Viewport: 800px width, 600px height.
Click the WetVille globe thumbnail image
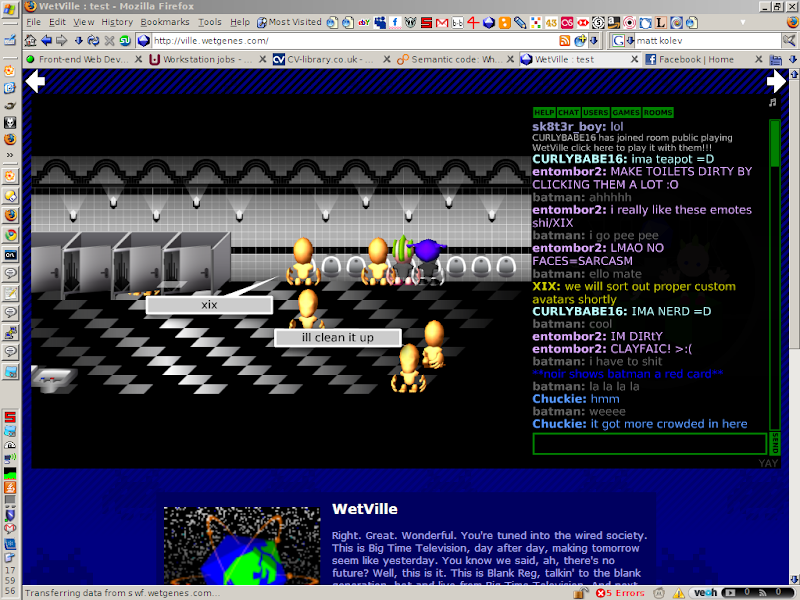242,545
